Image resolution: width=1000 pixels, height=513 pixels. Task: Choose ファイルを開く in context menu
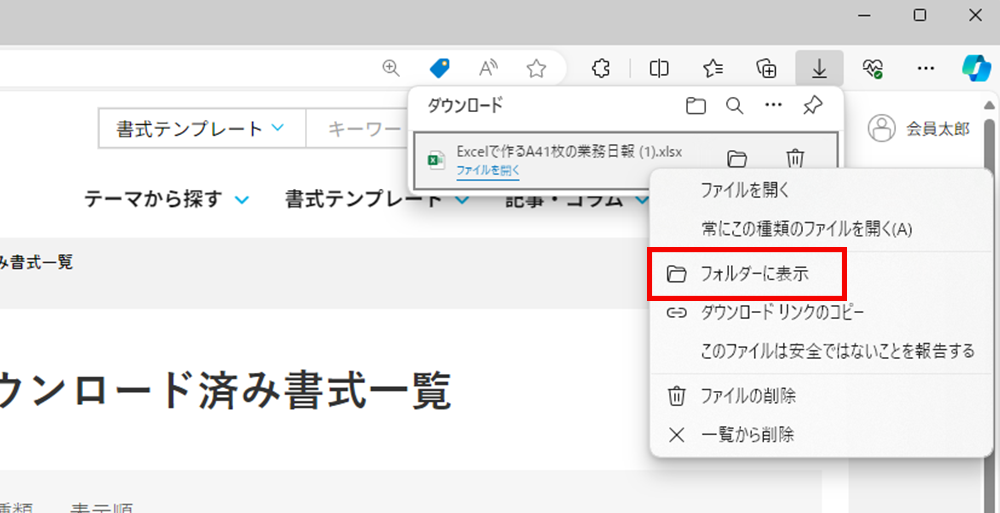point(821,190)
